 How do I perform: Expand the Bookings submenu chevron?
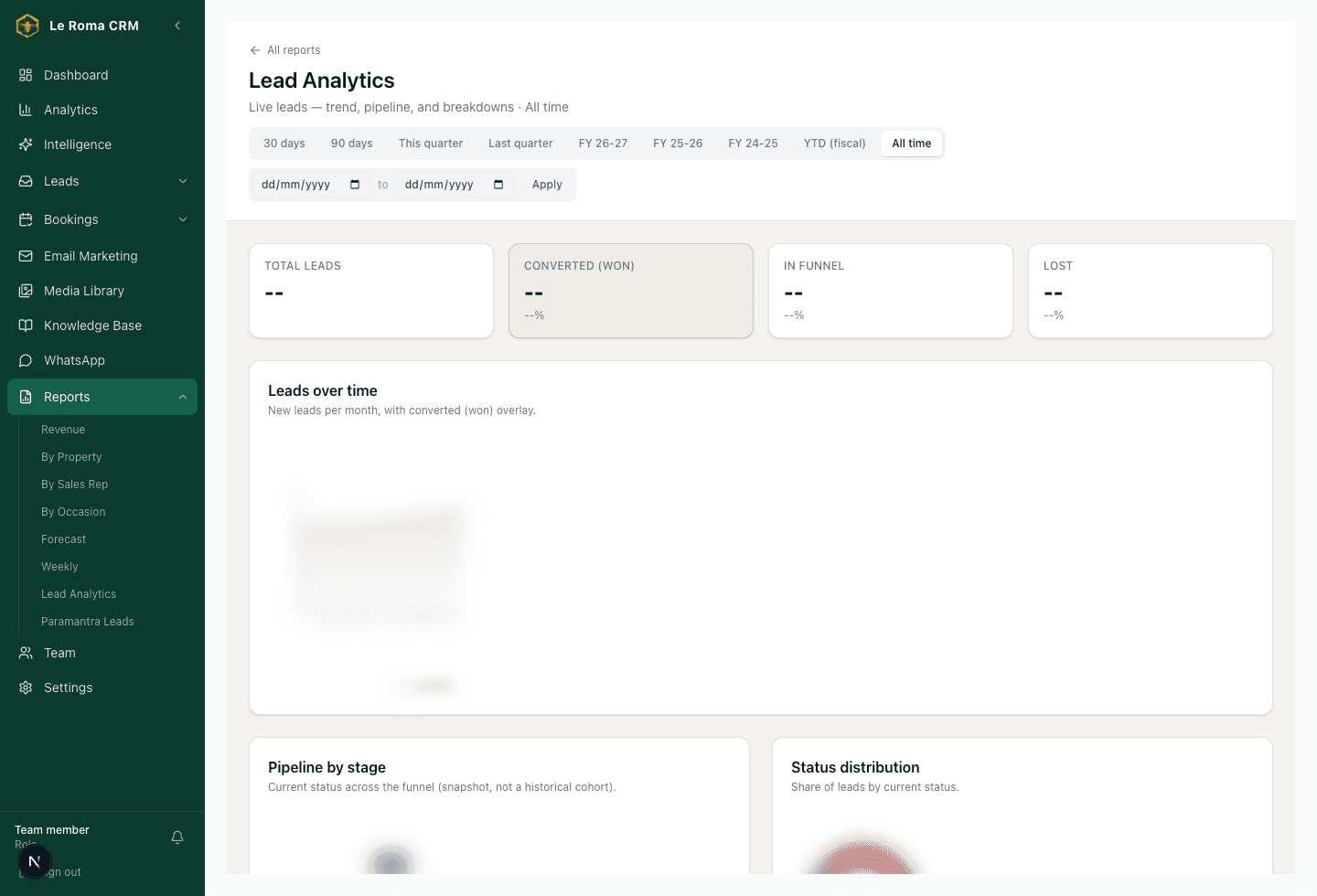(x=183, y=219)
